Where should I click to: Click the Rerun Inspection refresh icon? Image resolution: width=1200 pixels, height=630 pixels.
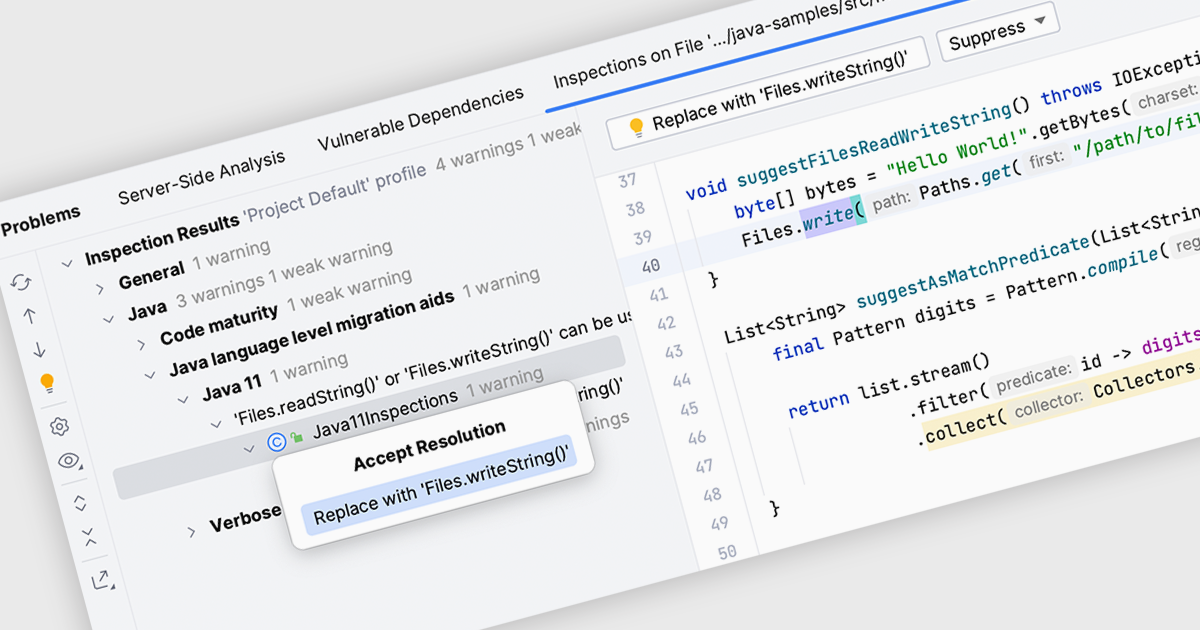pos(21,282)
